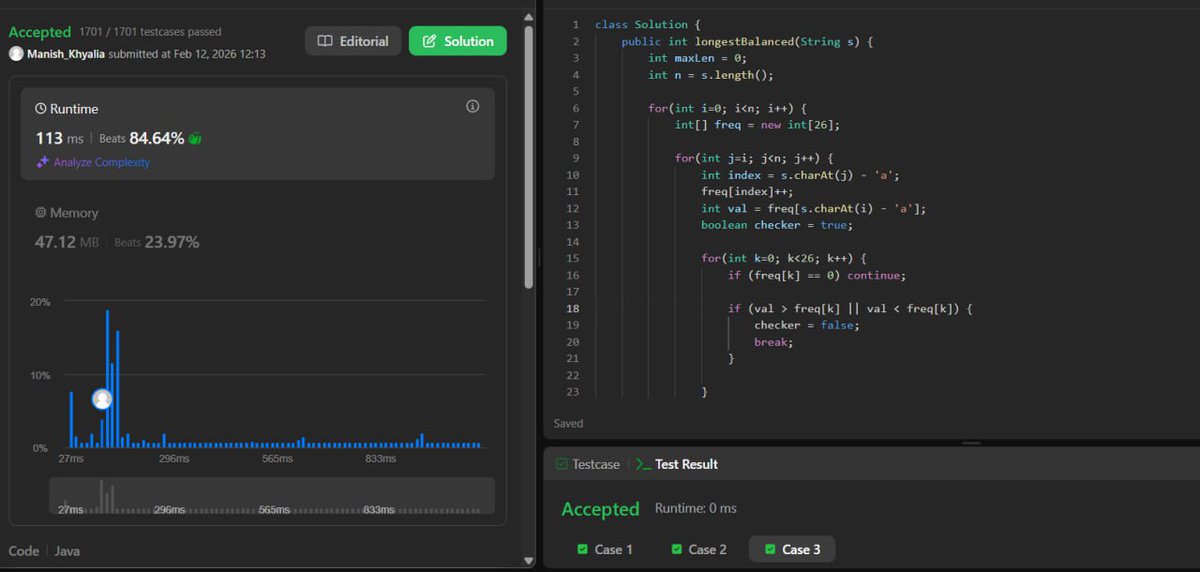
Task: Switch to Test Result tab
Action: pos(677,464)
